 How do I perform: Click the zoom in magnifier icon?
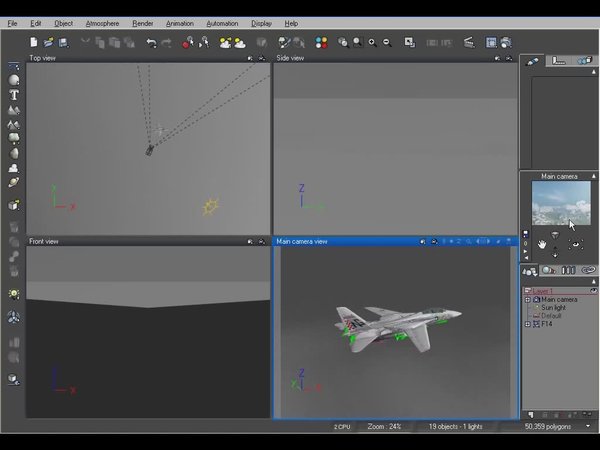pos(372,42)
